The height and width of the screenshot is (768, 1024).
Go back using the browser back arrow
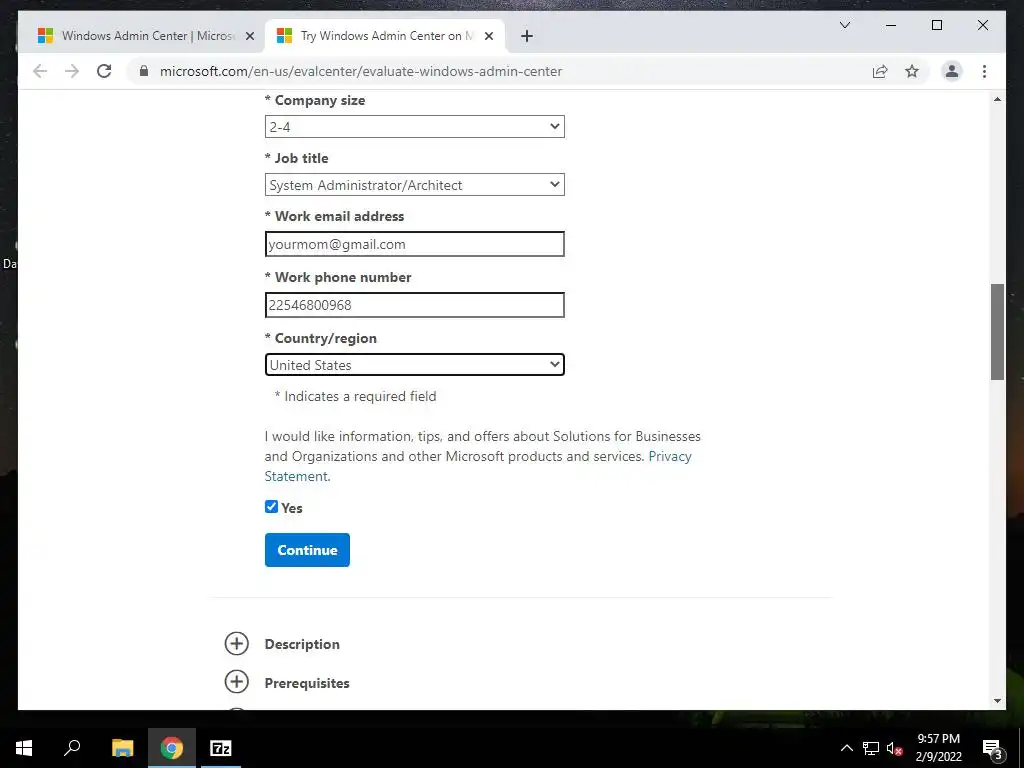tap(40, 71)
